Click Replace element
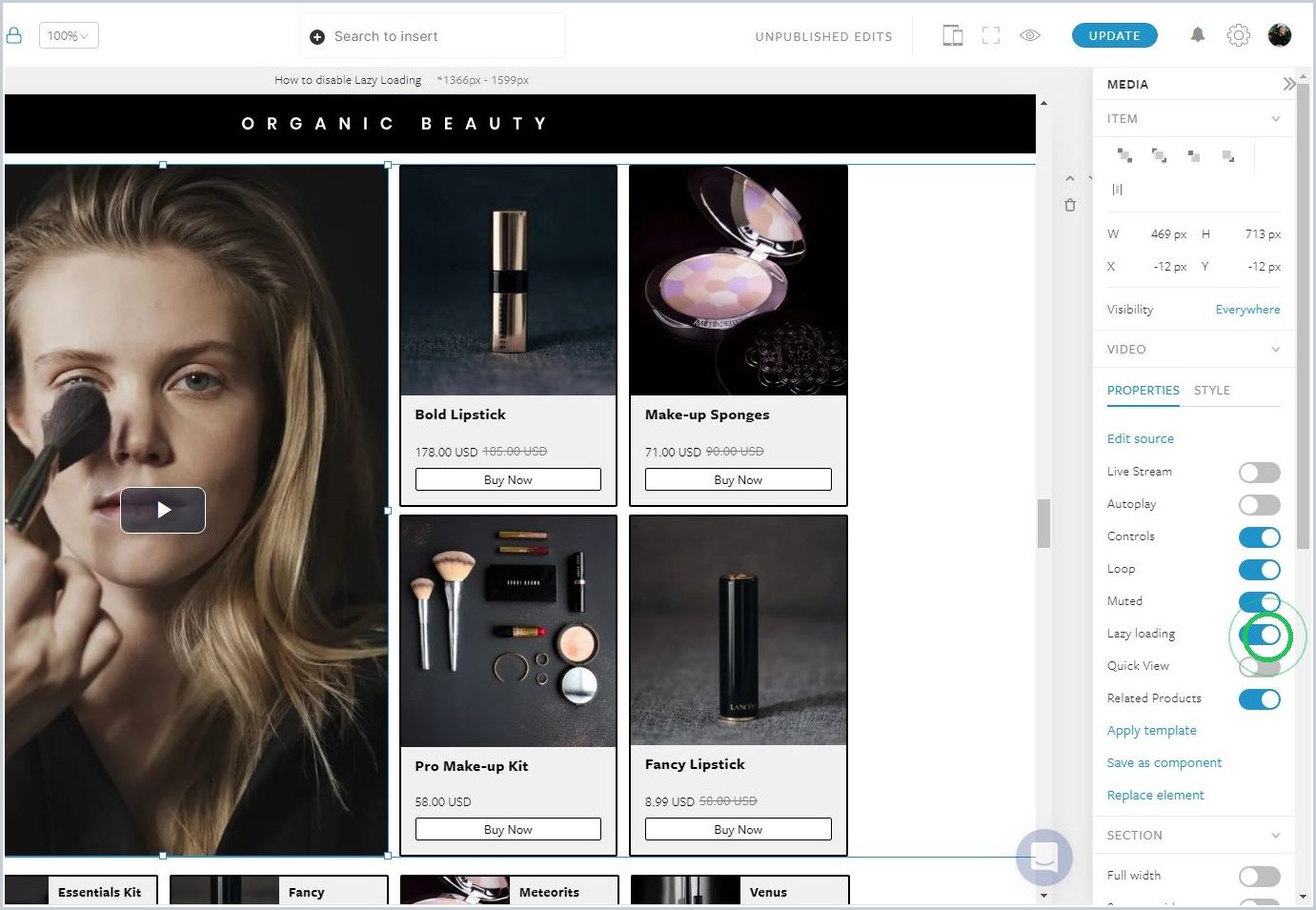Screen dimensions: 1316x910 pos(1156,796)
